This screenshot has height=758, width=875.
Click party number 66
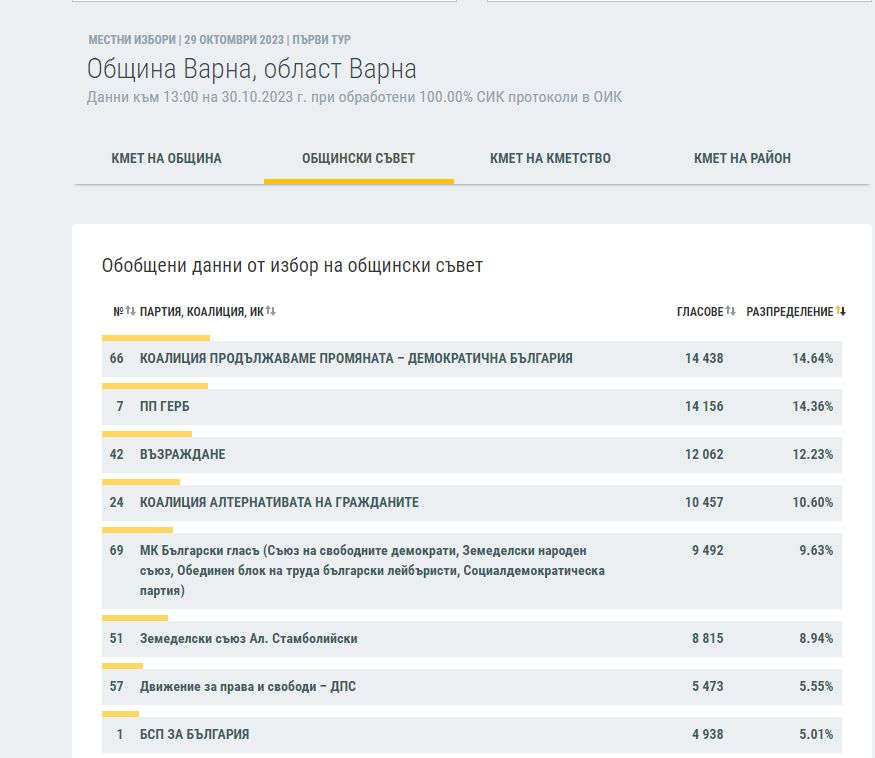point(117,358)
